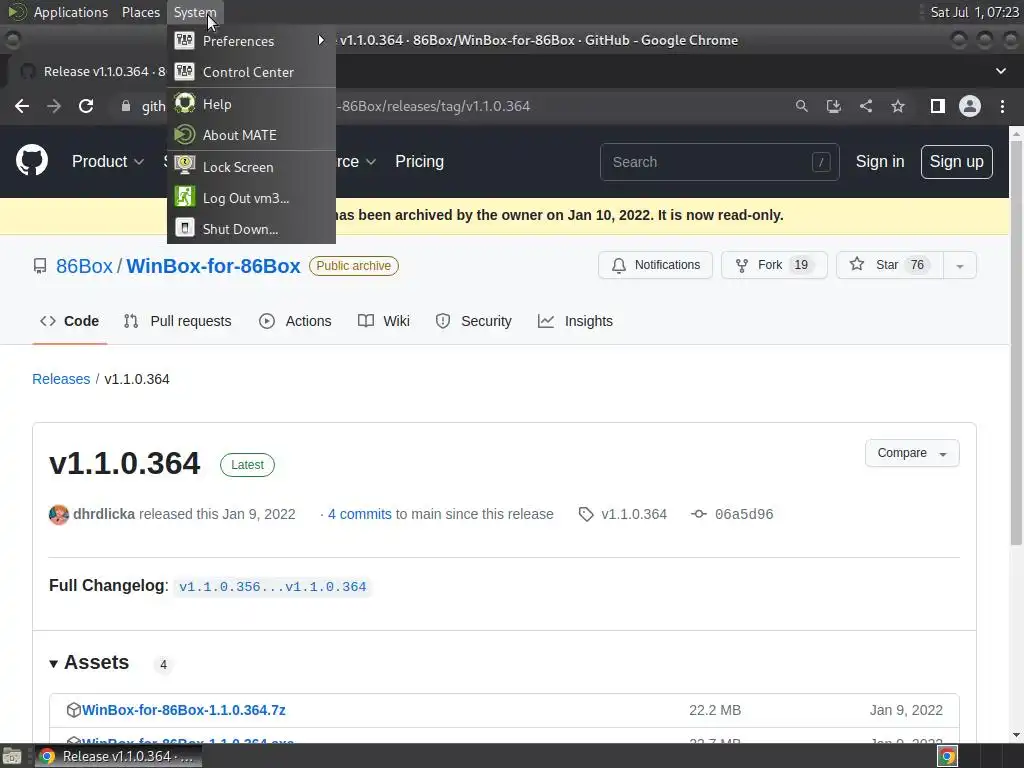Image resolution: width=1024 pixels, height=768 pixels.
Task: Switch to the Actions tab
Action: pos(295,321)
